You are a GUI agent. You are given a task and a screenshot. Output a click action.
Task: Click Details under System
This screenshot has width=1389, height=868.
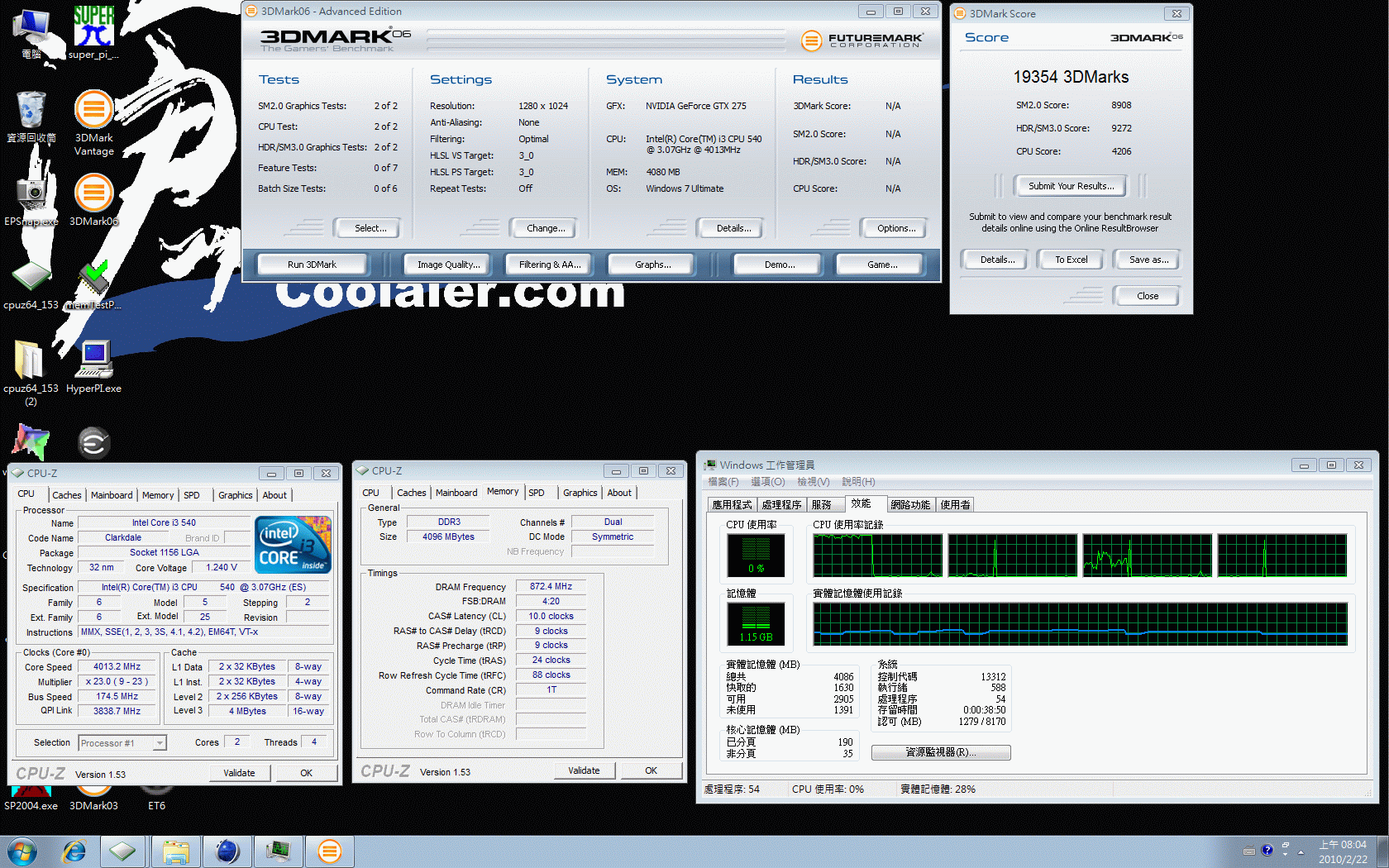point(731,228)
